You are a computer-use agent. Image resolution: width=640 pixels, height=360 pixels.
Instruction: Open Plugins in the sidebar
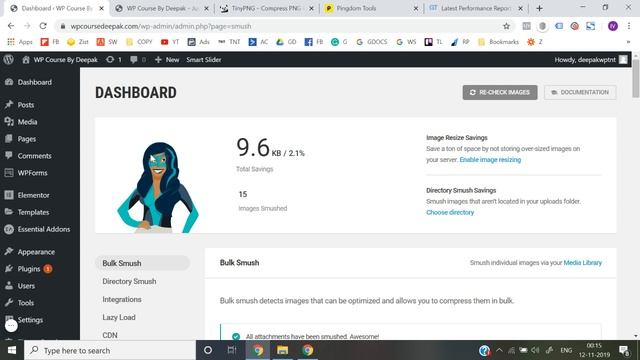(x=29, y=269)
